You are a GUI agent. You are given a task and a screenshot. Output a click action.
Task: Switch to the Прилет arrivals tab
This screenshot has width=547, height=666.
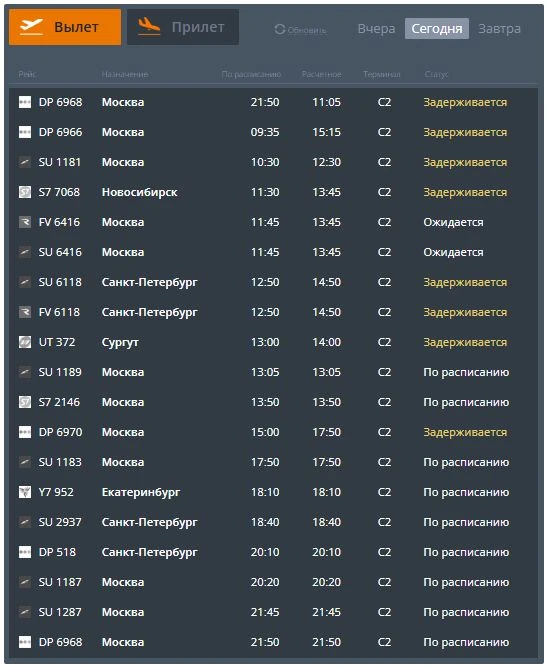[x=183, y=27]
